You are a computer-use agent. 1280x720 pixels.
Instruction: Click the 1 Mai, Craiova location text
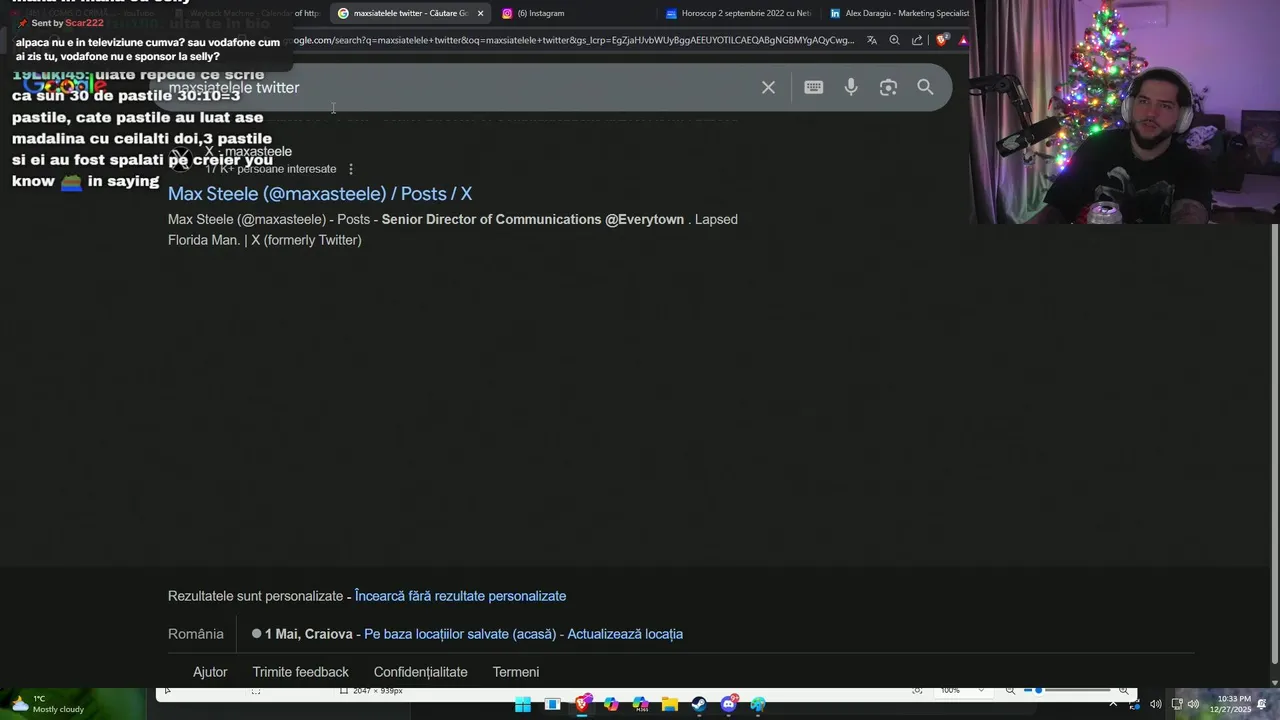[308, 634]
